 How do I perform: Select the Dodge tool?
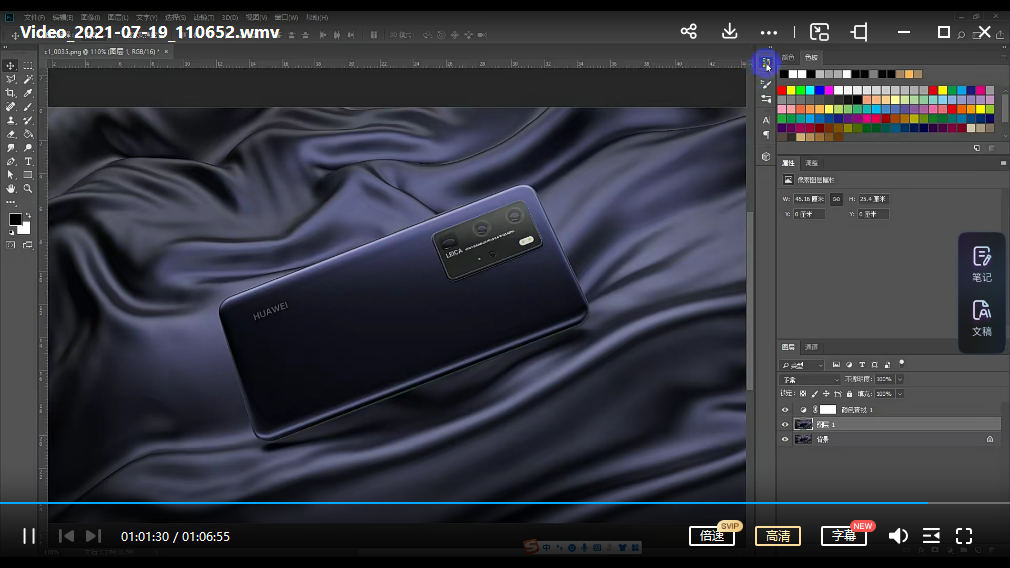(x=28, y=147)
